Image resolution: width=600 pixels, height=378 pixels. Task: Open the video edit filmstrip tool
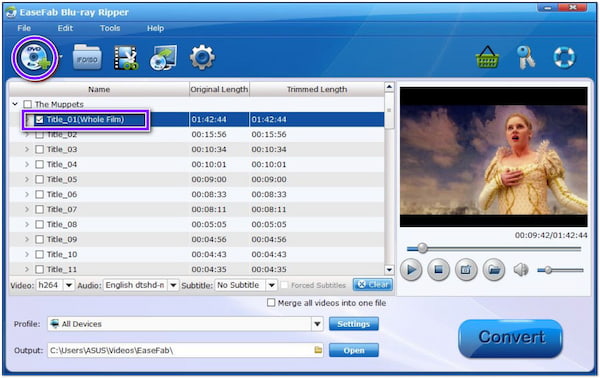click(126, 58)
